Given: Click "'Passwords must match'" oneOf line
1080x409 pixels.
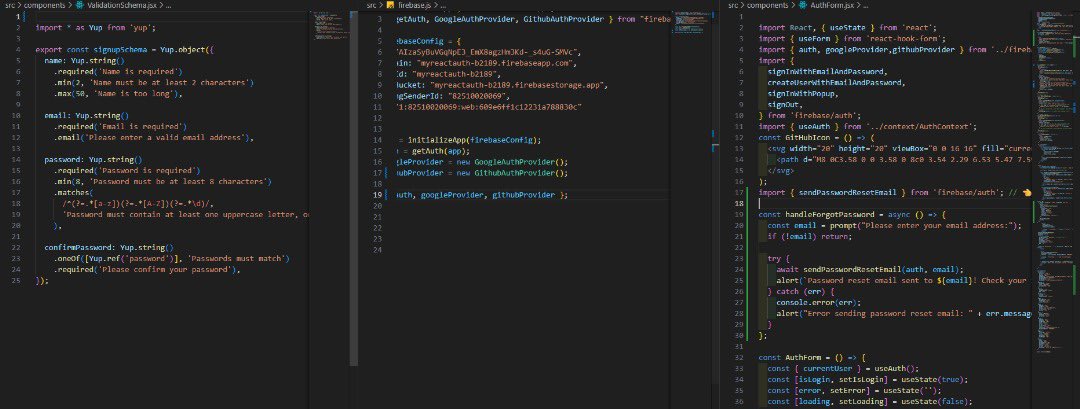Looking at the screenshot, I should (x=172, y=258).
